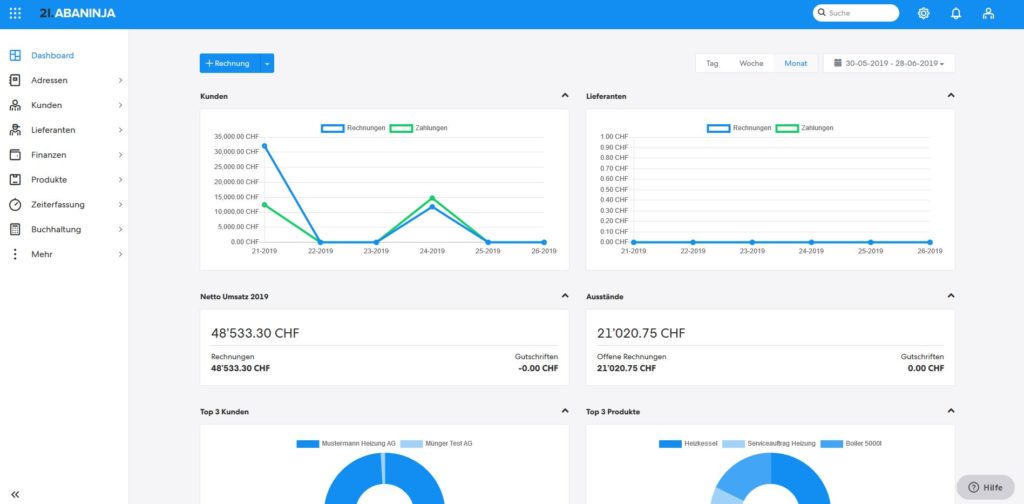Screen dimensions: 1024x504
Task: Collapse the Kunden chart panel
Action: click(x=565, y=95)
